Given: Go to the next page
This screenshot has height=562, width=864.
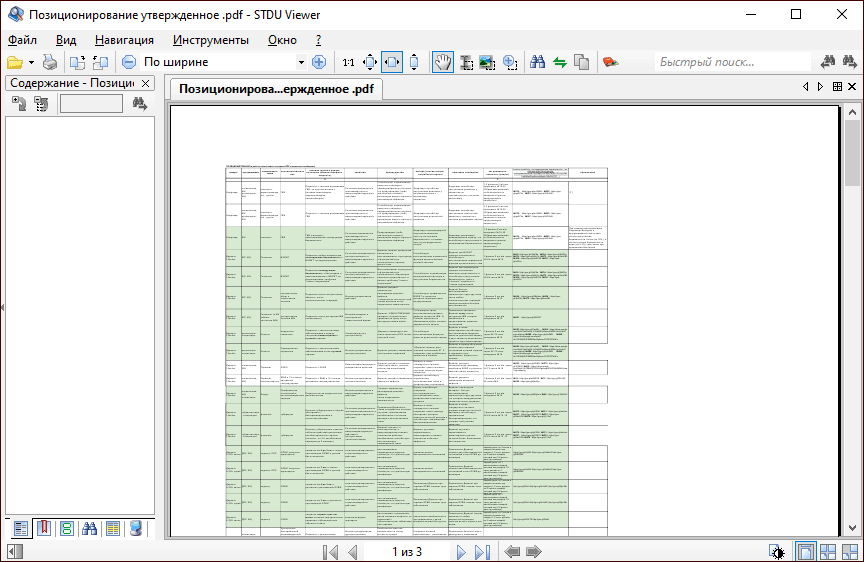Looking at the screenshot, I should pyautogui.click(x=461, y=552).
